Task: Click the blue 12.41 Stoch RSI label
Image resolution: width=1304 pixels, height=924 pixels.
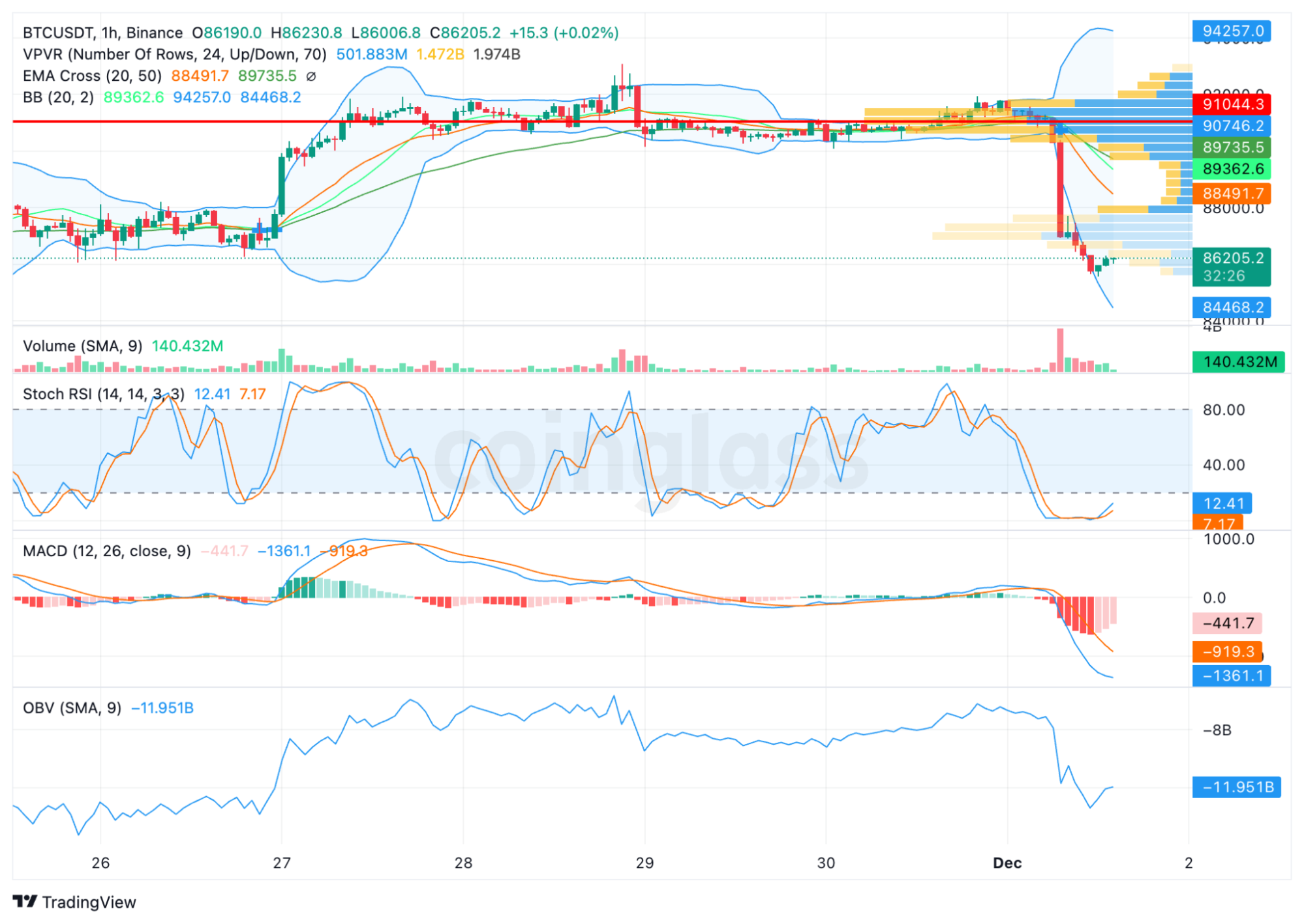Action: click(1222, 503)
